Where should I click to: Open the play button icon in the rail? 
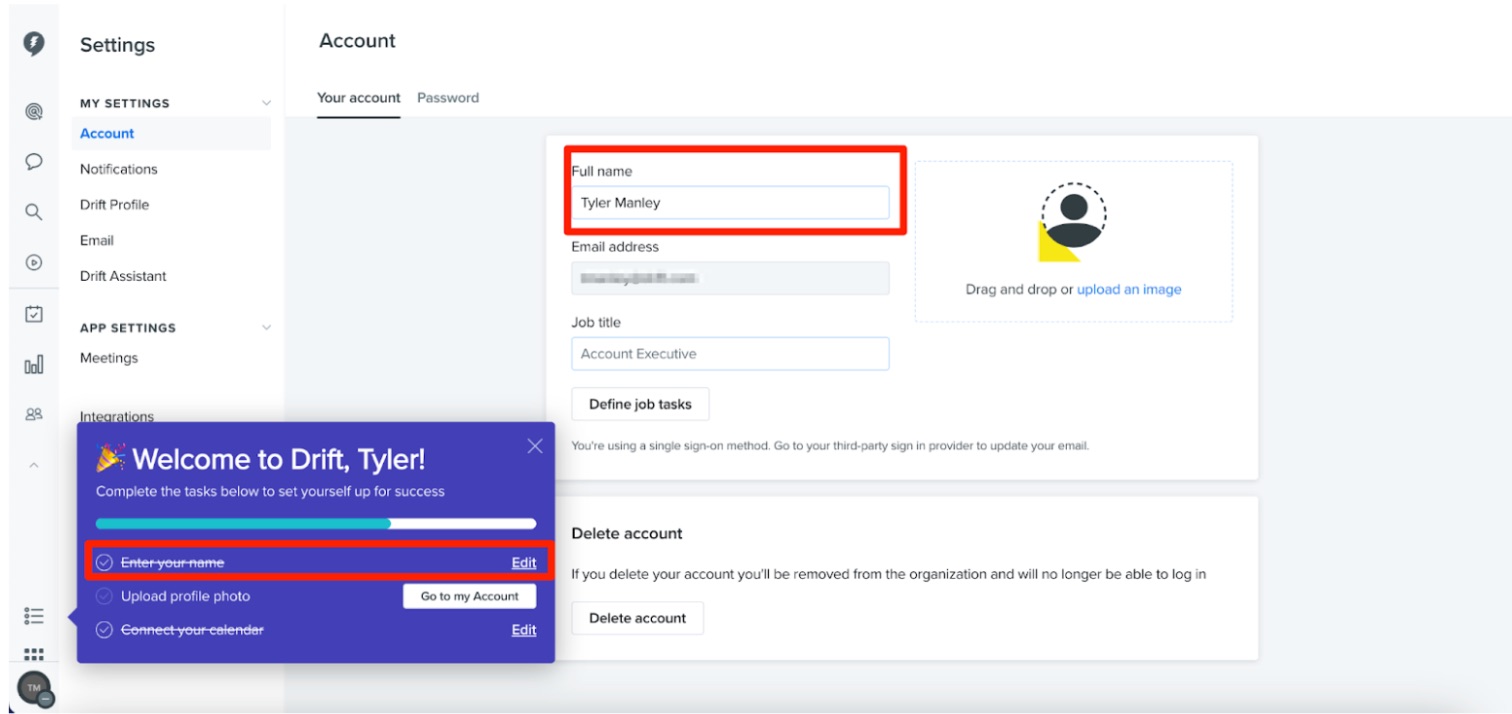pyautogui.click(x=34, y=262)
